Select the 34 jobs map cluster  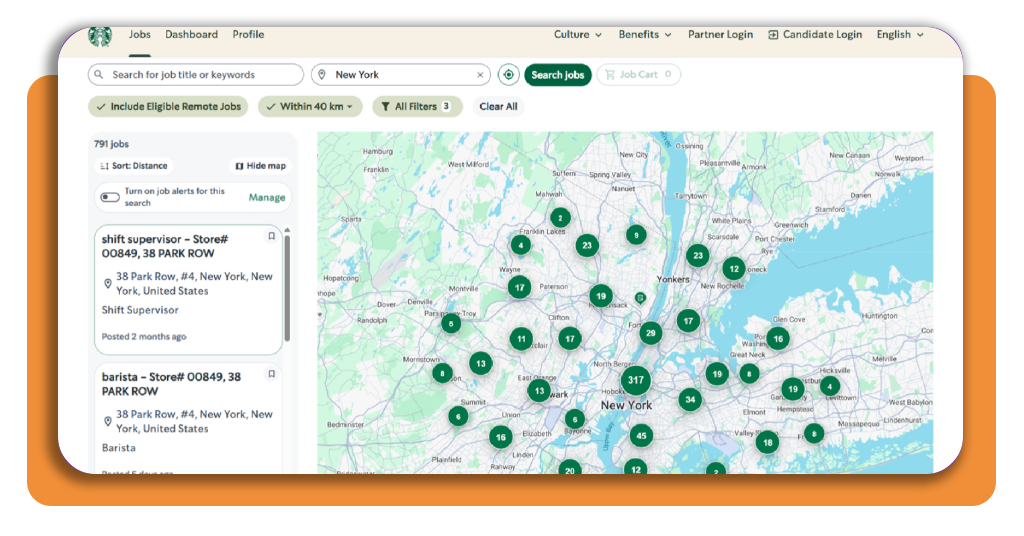click(x=690, y=400)
